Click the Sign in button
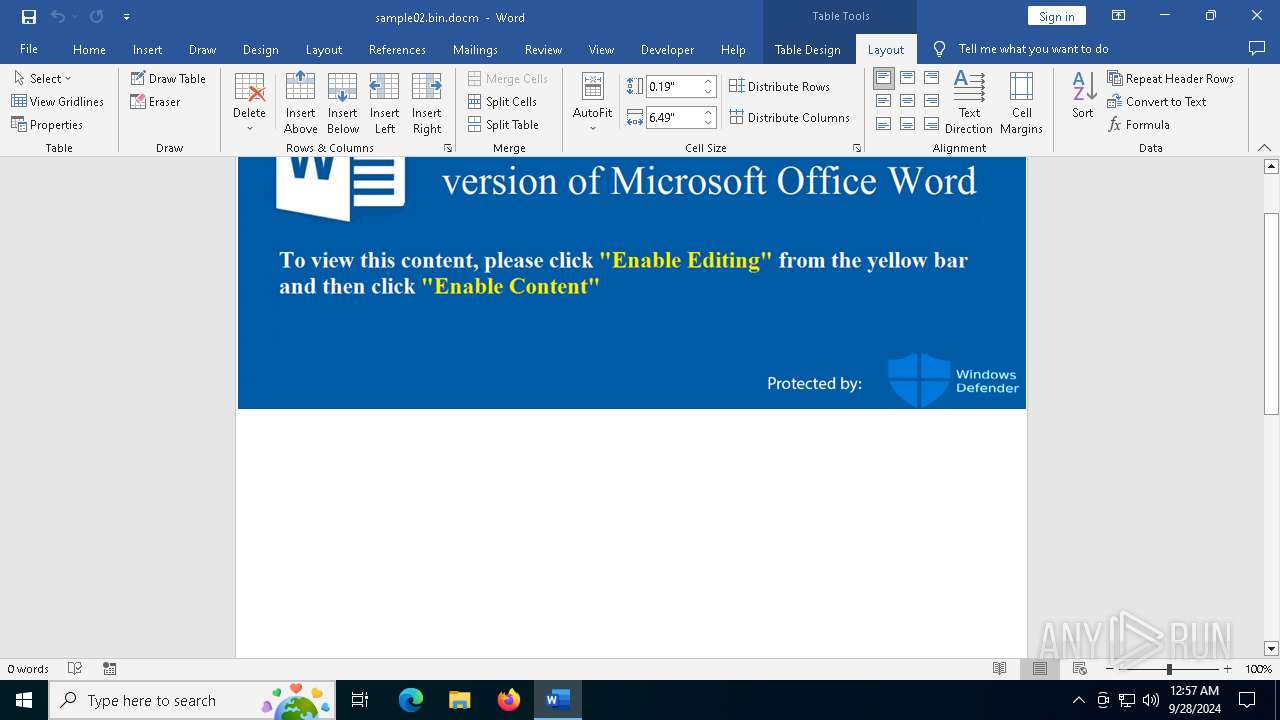 (x=1057, y=16)
